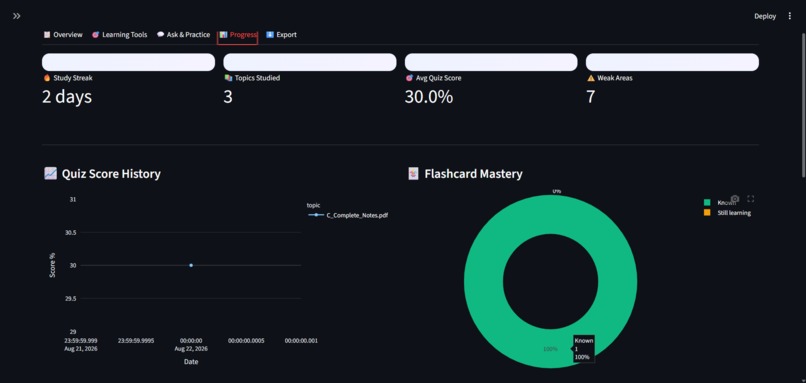
Task: Click the '2 days' streak value
Action: pyautogui.click(x=67, y=96)
